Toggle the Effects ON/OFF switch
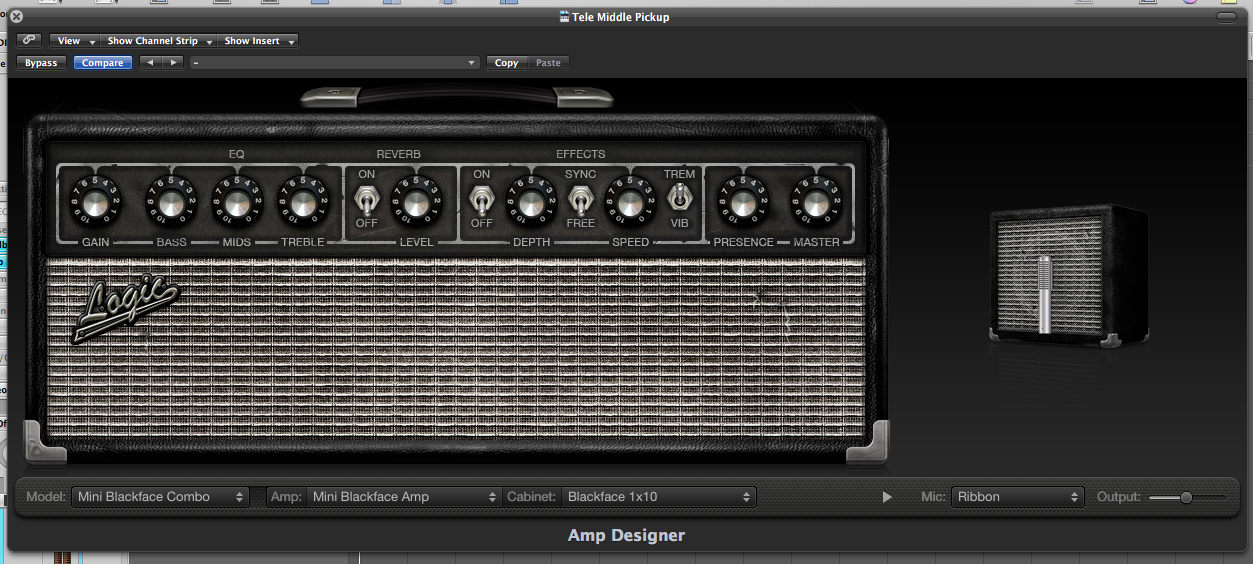 point(481,203)
